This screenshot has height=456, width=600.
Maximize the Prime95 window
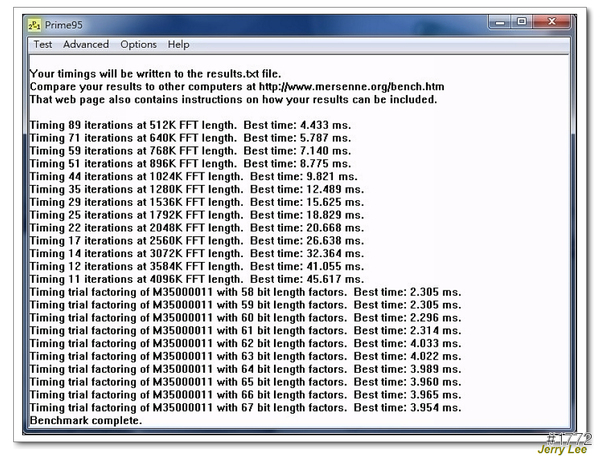click(522, 22)
